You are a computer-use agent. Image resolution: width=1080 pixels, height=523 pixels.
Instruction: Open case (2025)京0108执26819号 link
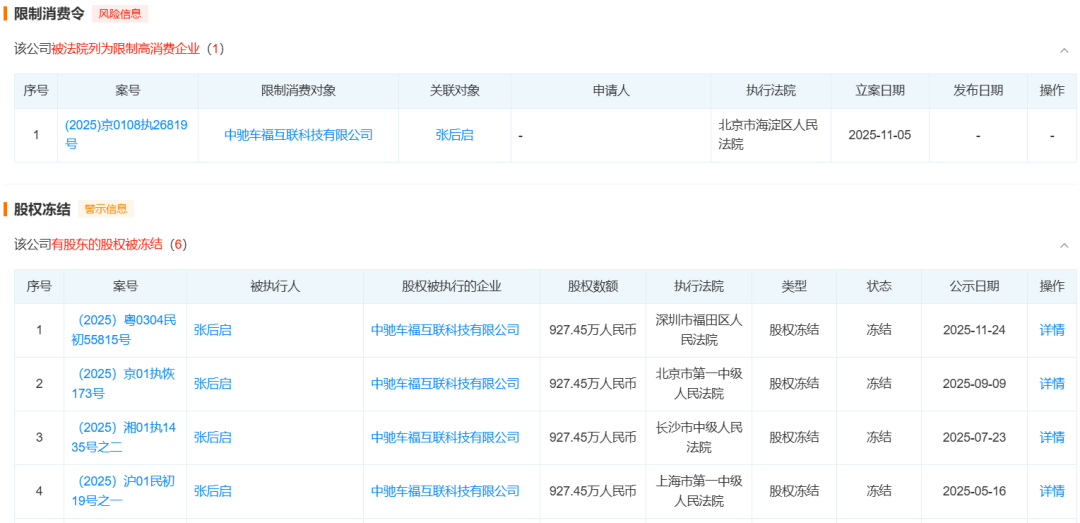click(x=126, y=135)
